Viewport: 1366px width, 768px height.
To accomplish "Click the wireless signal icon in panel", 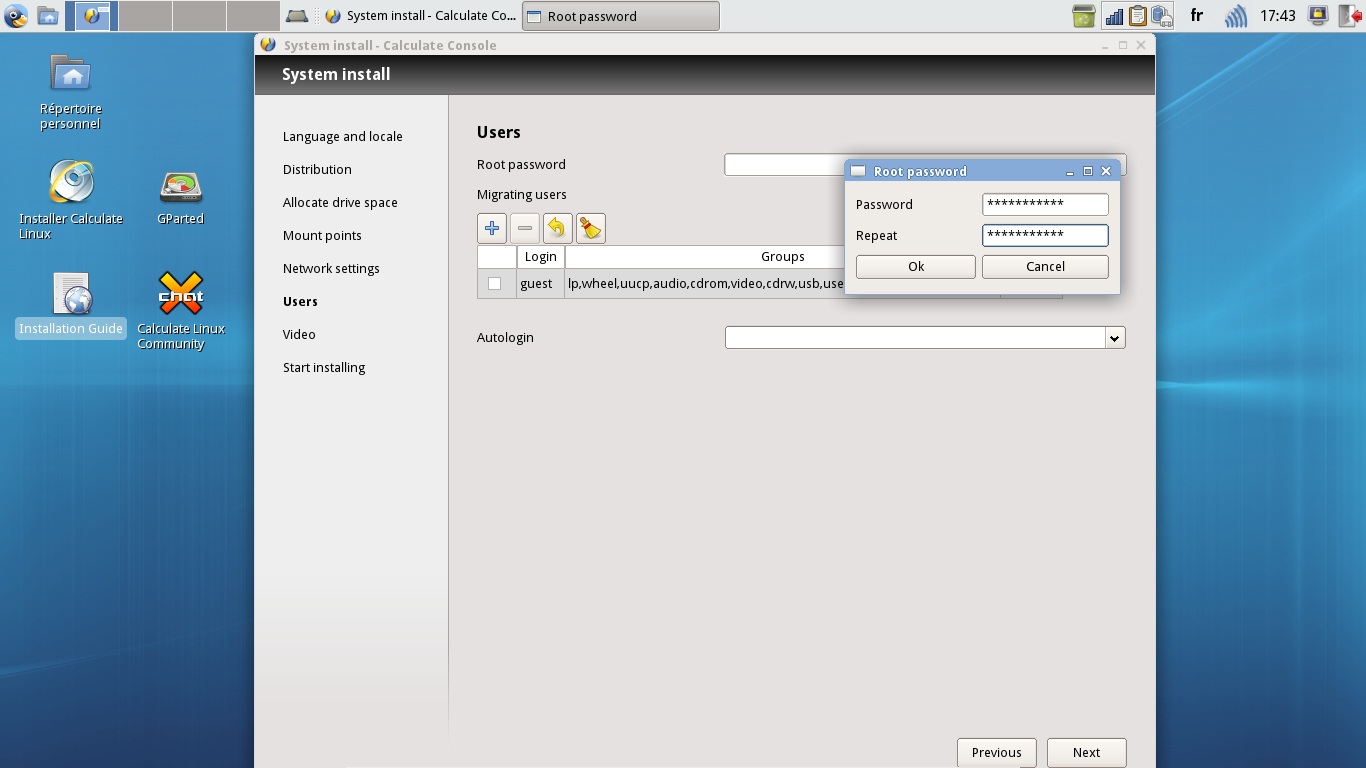I will tap(1236, 16).
